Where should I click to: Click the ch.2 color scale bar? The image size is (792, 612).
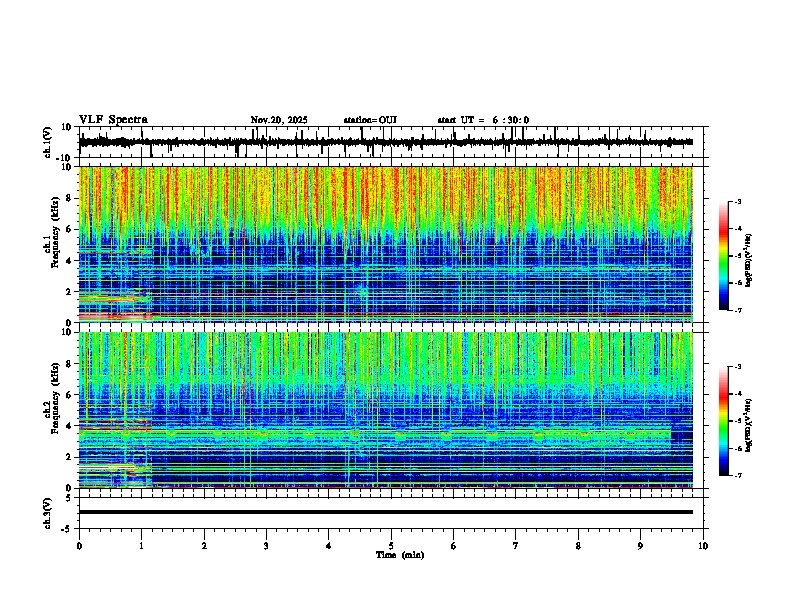(x=724, y=421)
